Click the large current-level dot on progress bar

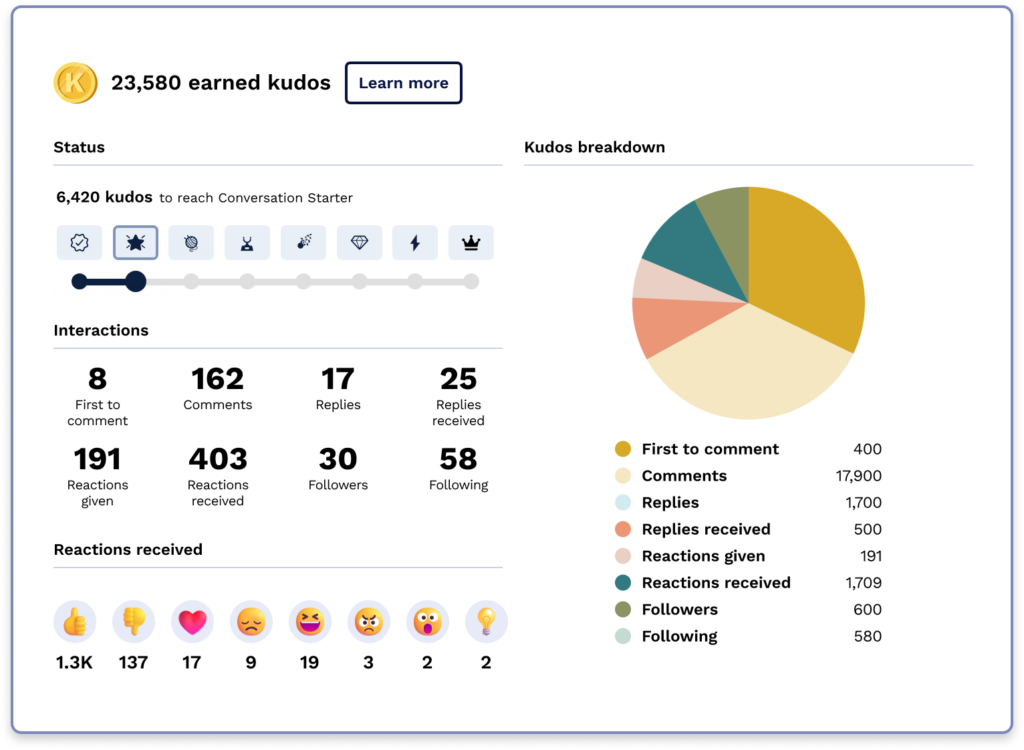point(136,282)
